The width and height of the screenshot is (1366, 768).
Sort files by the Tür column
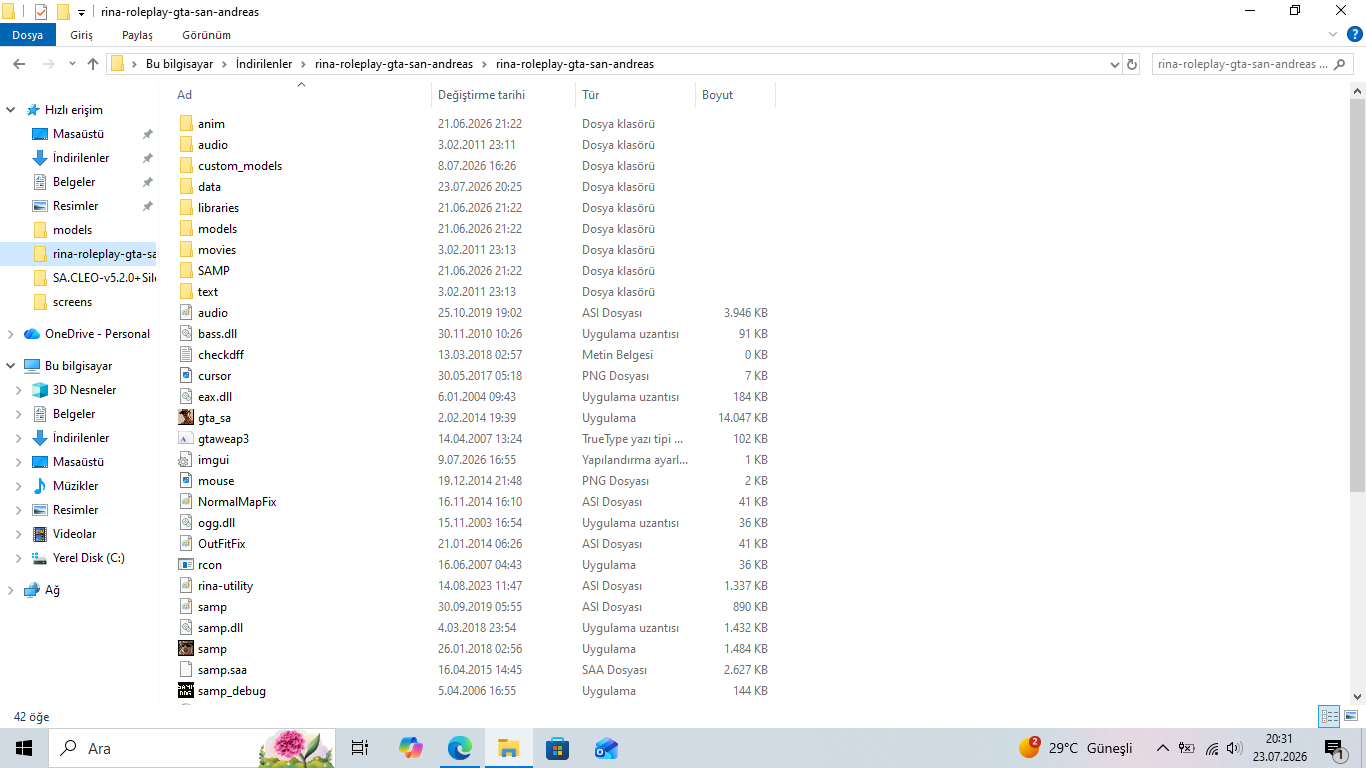(x=635, y=95)
